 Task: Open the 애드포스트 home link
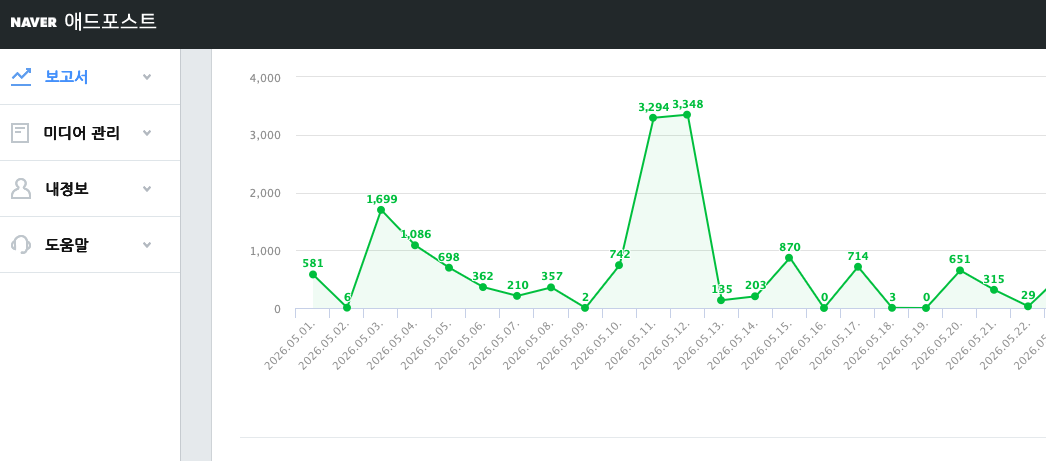click(111, 21)
